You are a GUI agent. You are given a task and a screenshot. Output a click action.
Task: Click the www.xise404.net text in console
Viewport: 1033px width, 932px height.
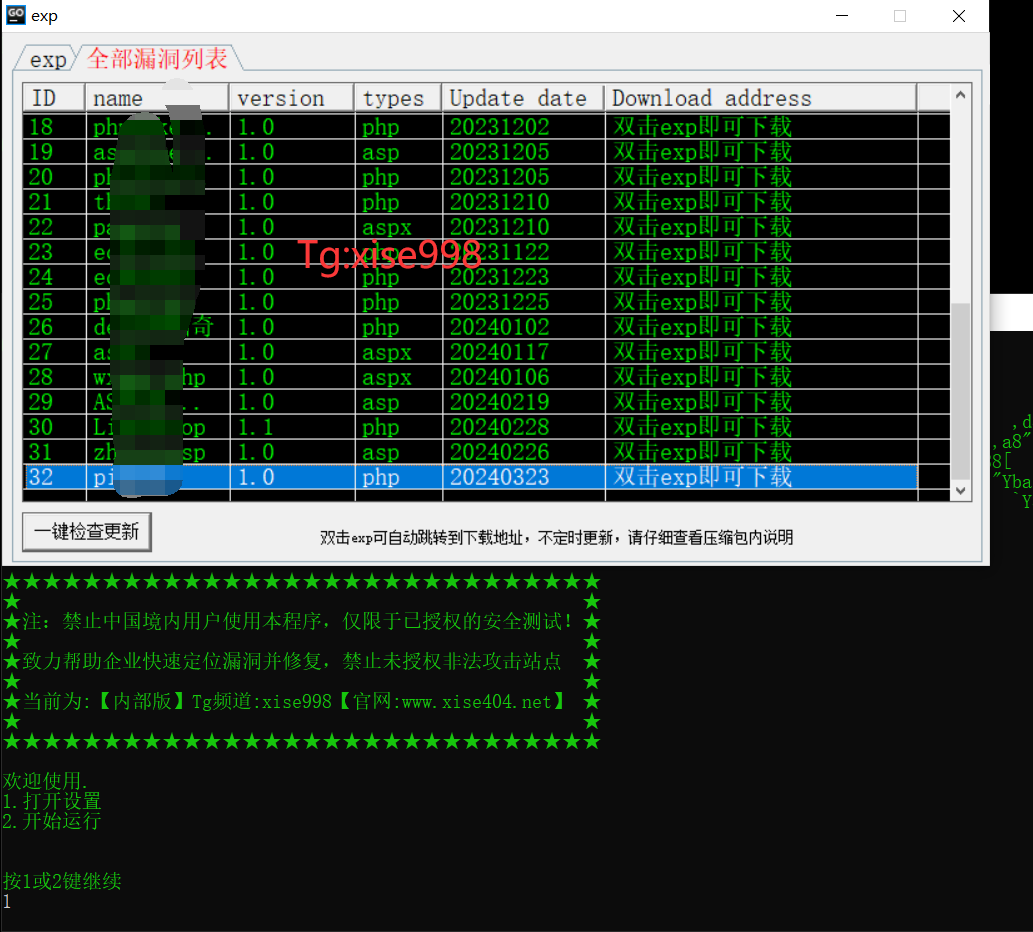pos(476,702)
